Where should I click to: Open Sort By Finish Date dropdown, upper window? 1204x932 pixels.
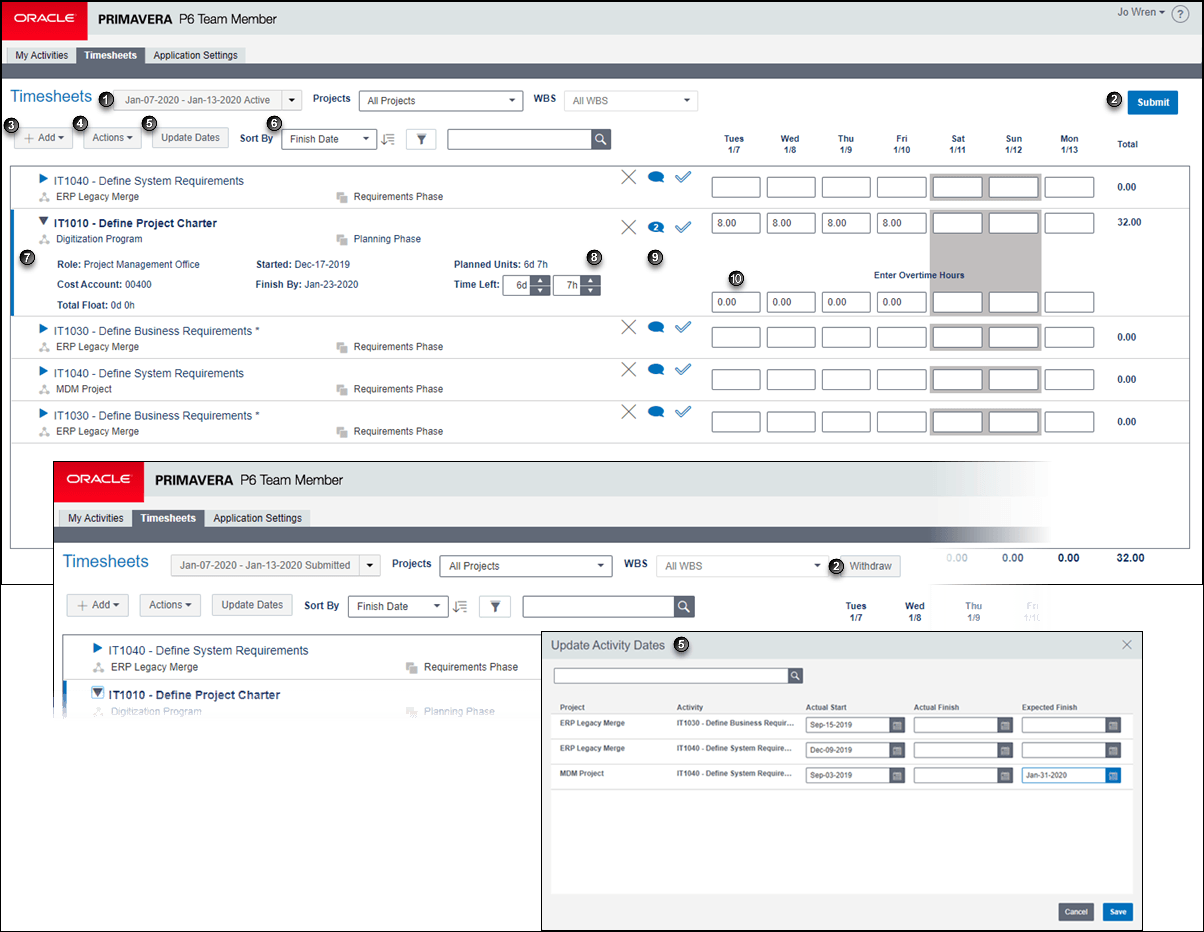pos(329,139)
